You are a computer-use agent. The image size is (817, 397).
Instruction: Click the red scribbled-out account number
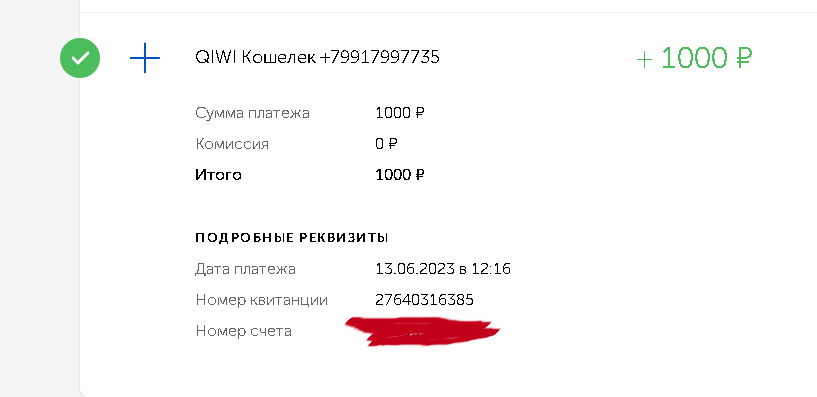click(422, 331)
